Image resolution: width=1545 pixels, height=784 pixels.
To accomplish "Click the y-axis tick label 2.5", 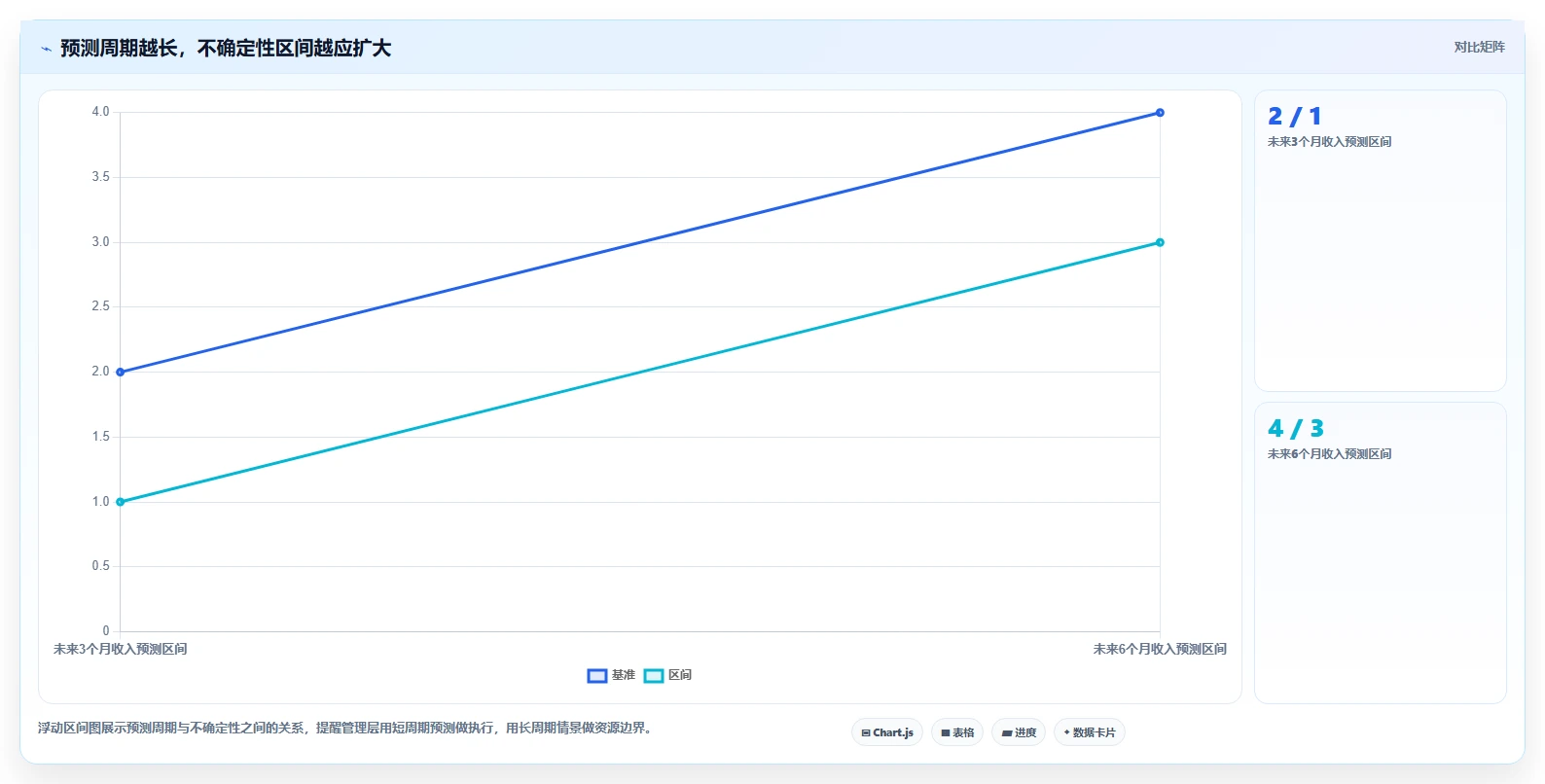I will [x=100, y=306].
